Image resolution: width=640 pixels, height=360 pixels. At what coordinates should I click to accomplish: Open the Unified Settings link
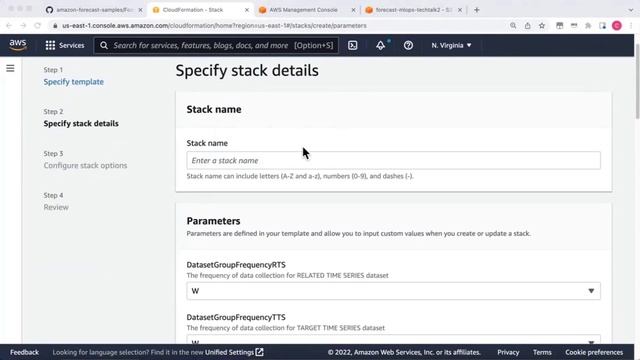(x=234, y=352)
